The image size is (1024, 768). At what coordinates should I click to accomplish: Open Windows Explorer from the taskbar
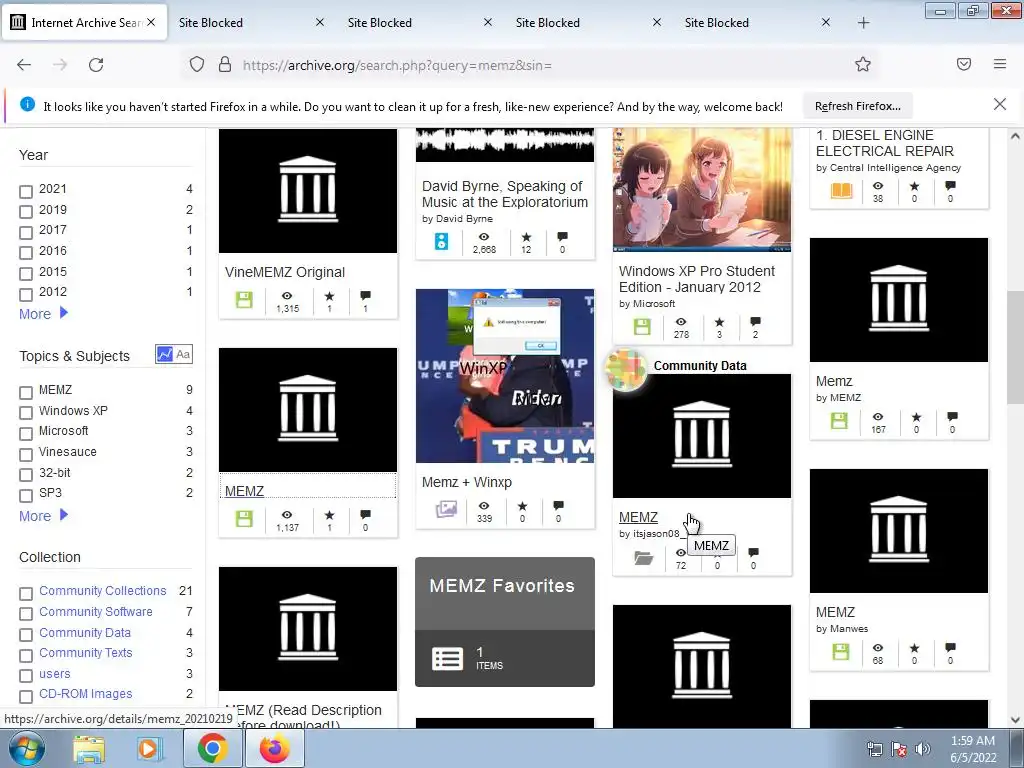coord(89,749)
